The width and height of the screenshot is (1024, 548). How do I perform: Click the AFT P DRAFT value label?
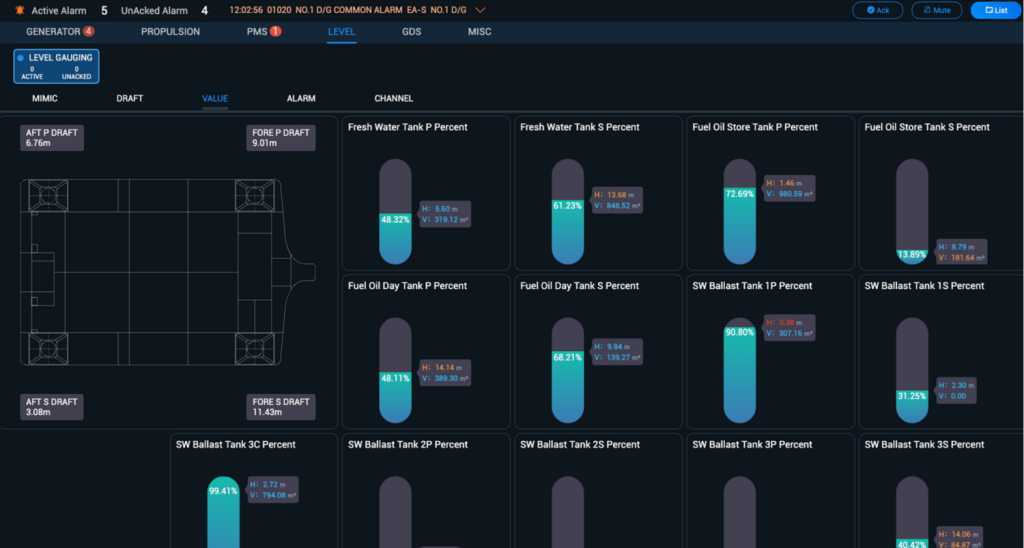51,138
